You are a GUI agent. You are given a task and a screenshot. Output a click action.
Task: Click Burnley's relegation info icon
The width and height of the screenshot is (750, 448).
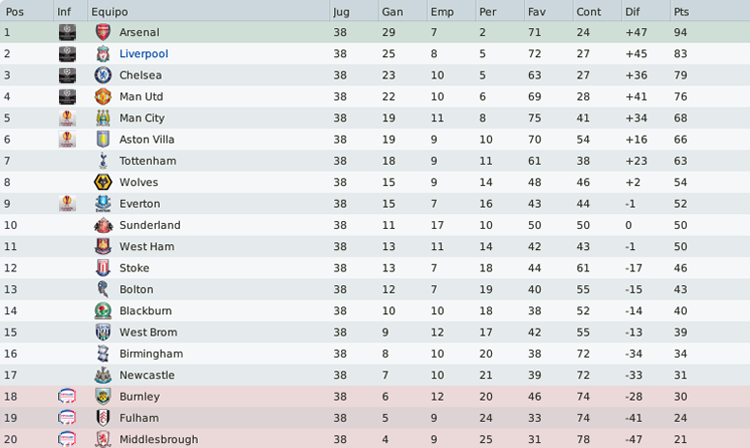67,396
